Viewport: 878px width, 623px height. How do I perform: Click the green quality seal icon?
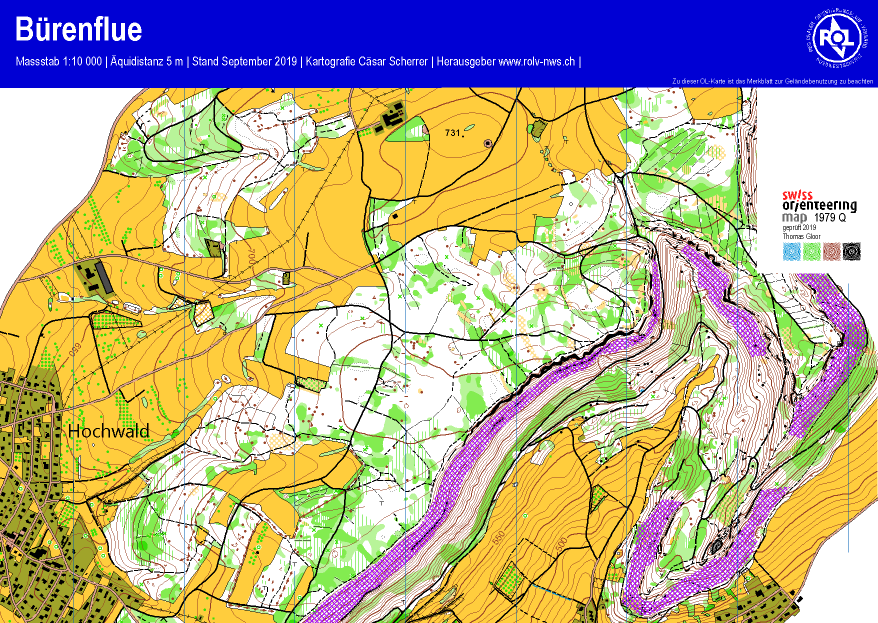pos(811,252)
